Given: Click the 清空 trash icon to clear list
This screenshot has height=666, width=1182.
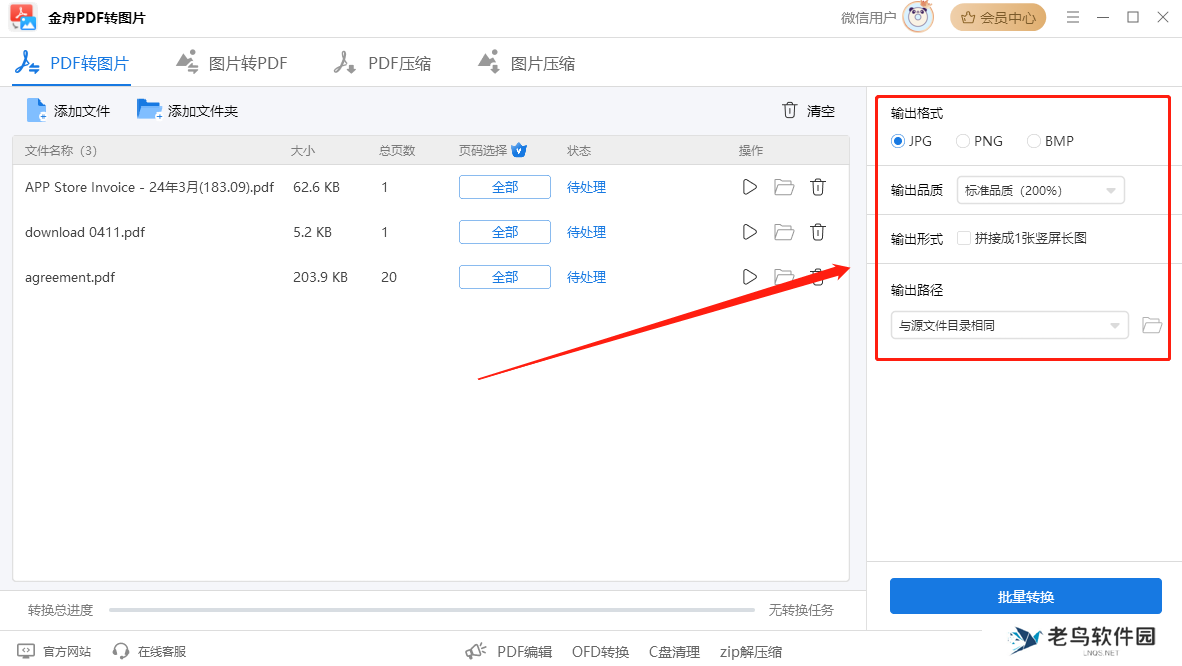Looking at the screenshot, I should (x=789, y=111).
